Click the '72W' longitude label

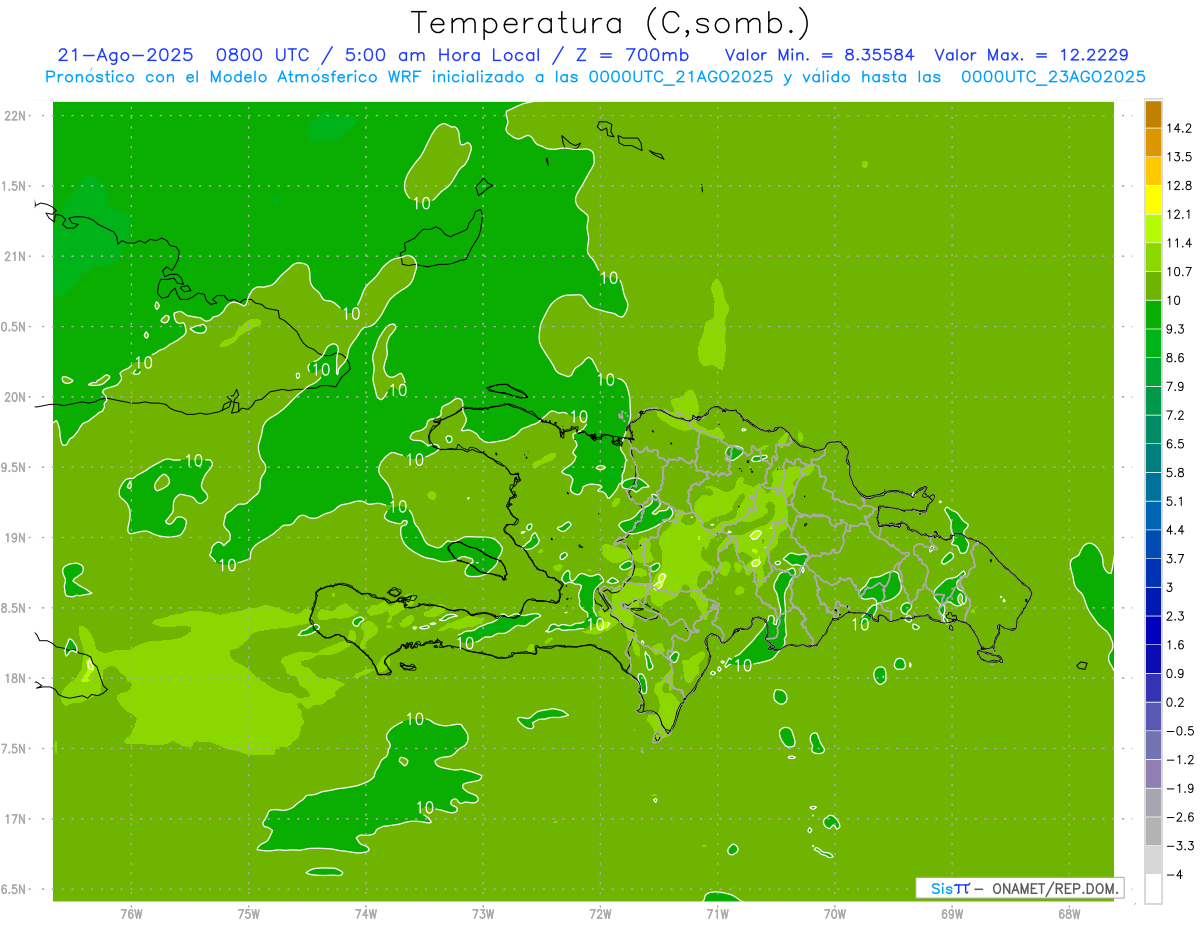click(x=601, y=914)
